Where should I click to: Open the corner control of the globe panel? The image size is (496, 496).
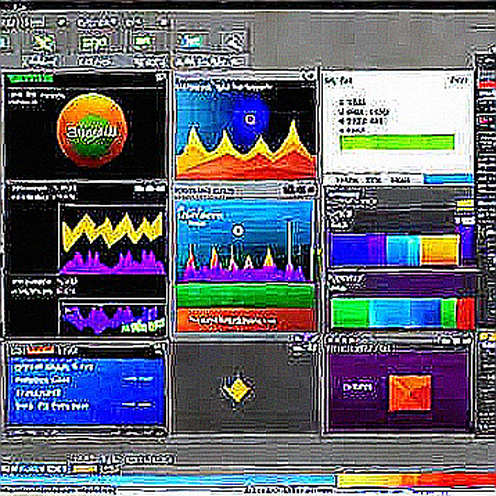[x=161, y=78]
